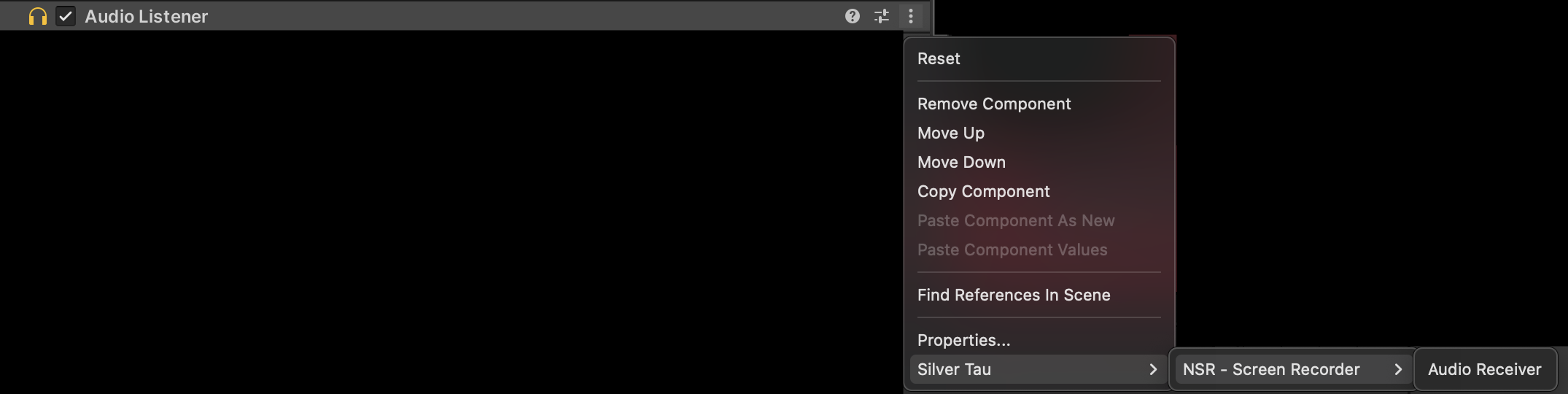The height and width of the screenshot is (394, 1568).
Task: Click the three-dot component options icon
Action: click(911, 16)
